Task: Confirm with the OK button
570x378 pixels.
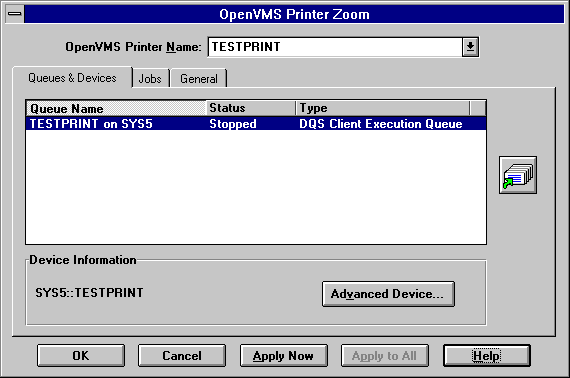Action: click(81, 355)
